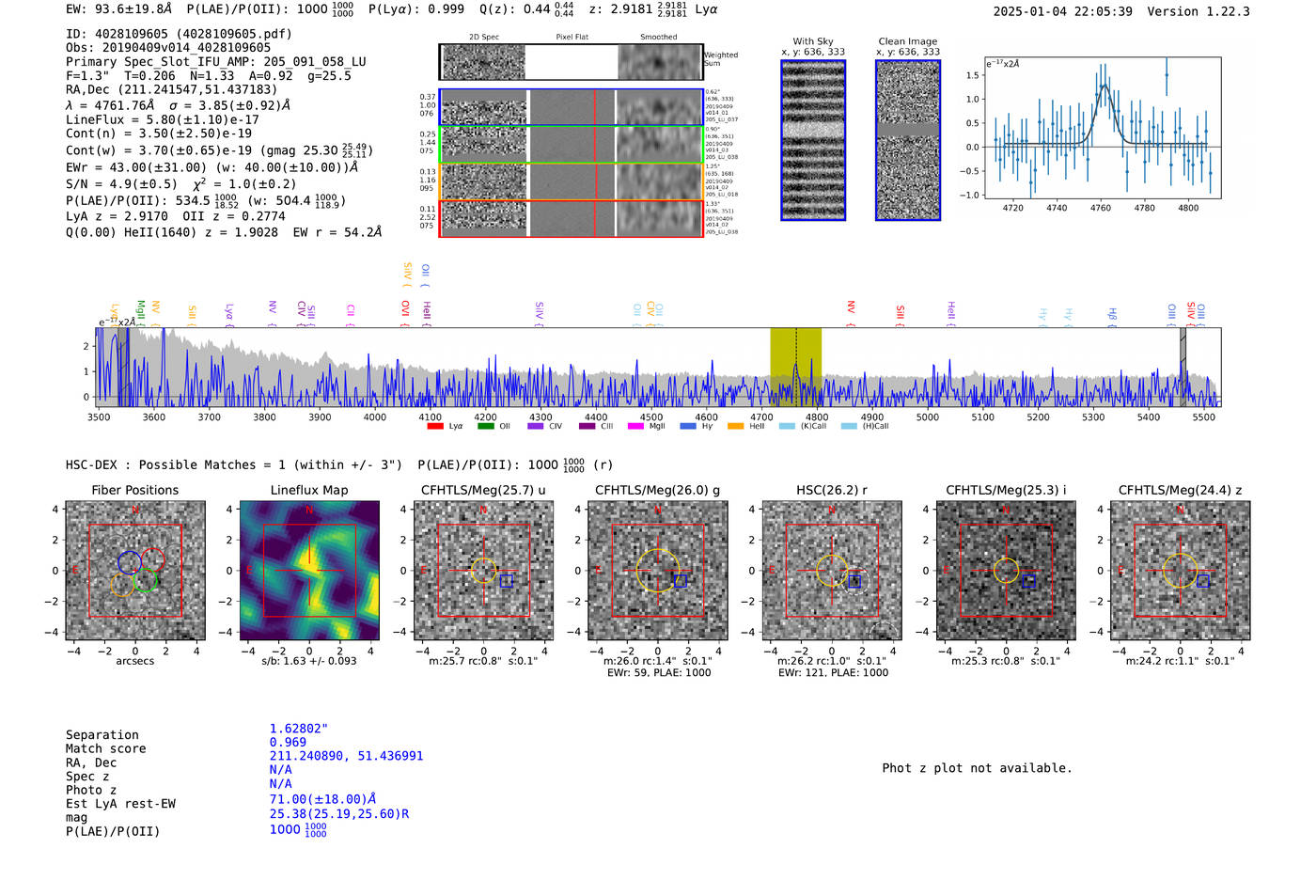Click the EWr: 121. PLAE: 1000 caption

coord(833,672)
